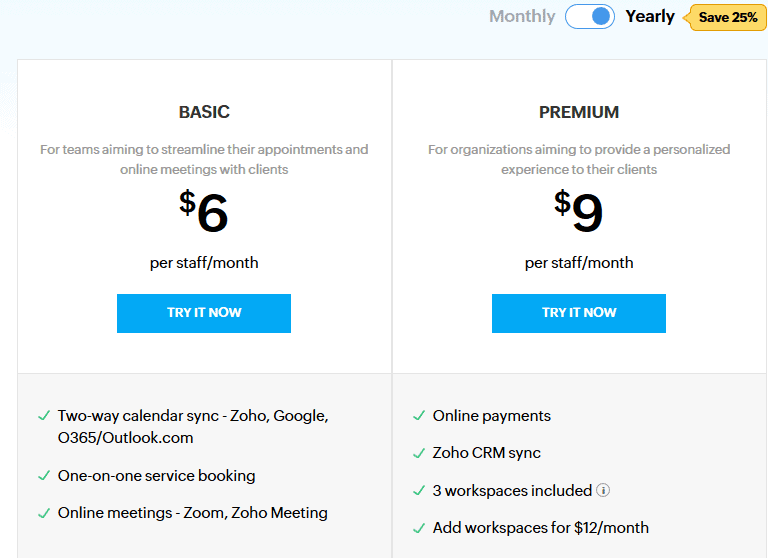This screenshot has height=558, width=768.
Task: Click the BASIC plan heading
Action: [x=204, y=112]
